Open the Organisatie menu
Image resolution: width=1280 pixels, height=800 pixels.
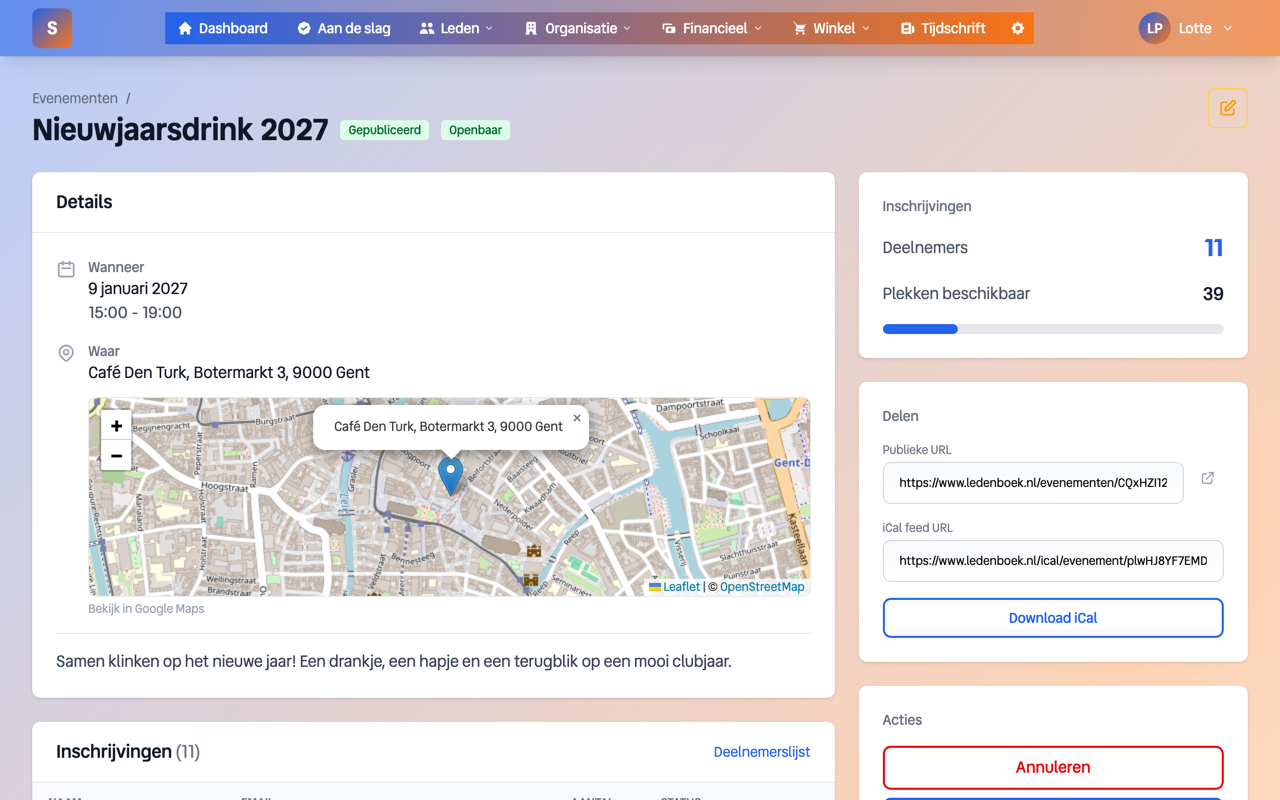(x=578, y=28)
